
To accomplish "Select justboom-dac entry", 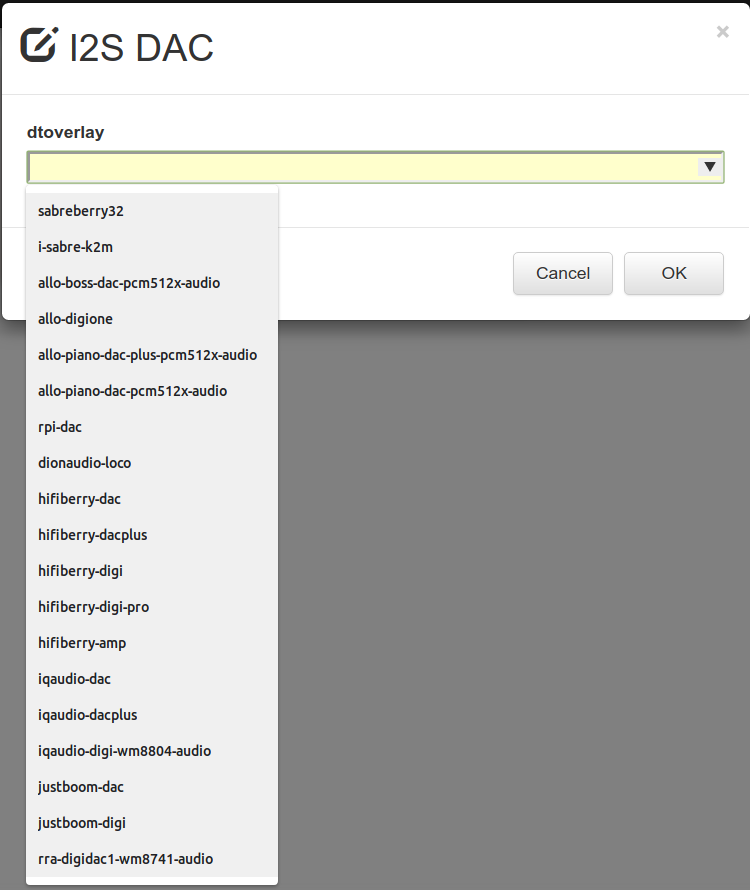I will (x=152, y=787).
